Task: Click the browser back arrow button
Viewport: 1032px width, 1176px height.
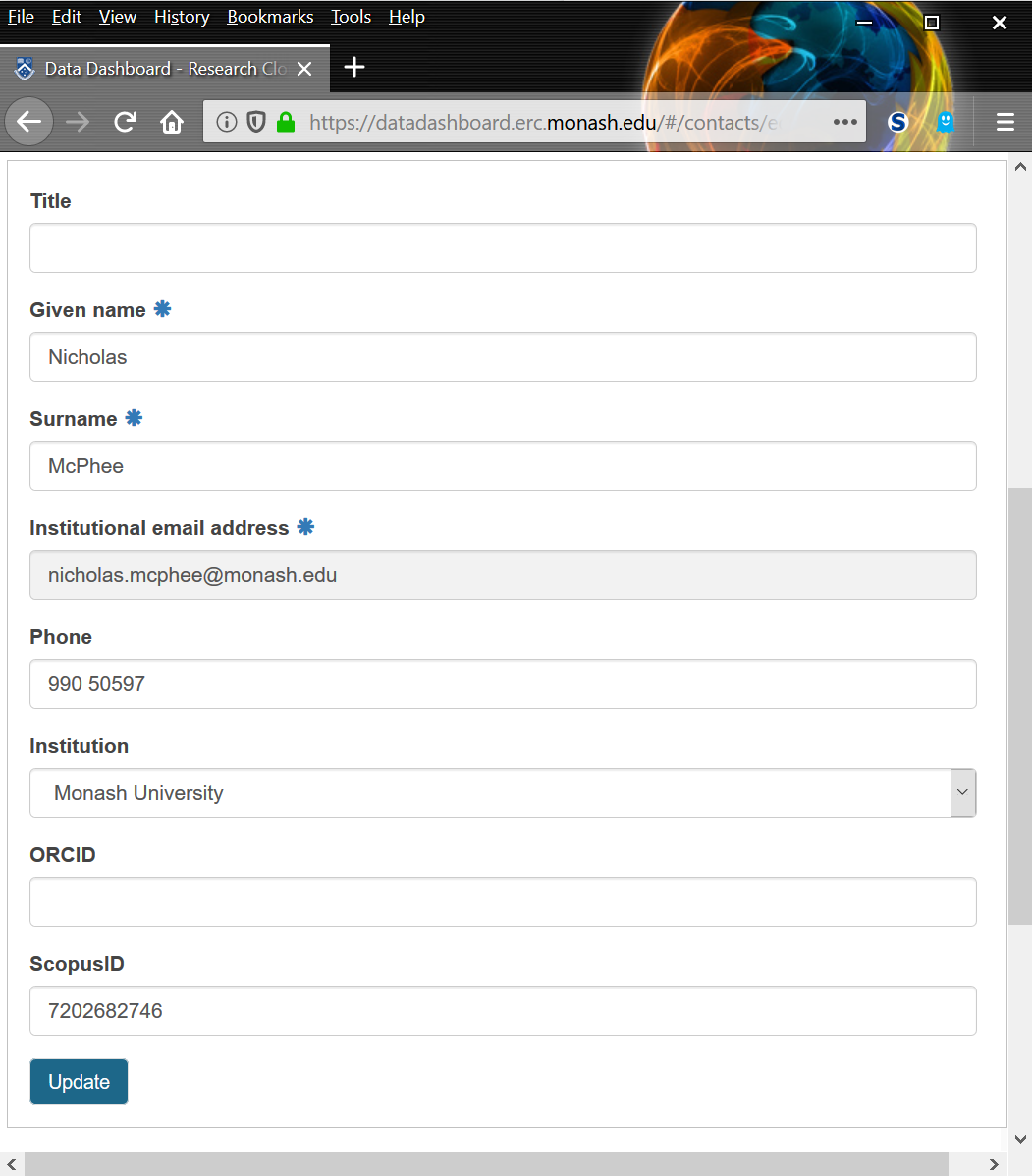Action: coord(29,122)
